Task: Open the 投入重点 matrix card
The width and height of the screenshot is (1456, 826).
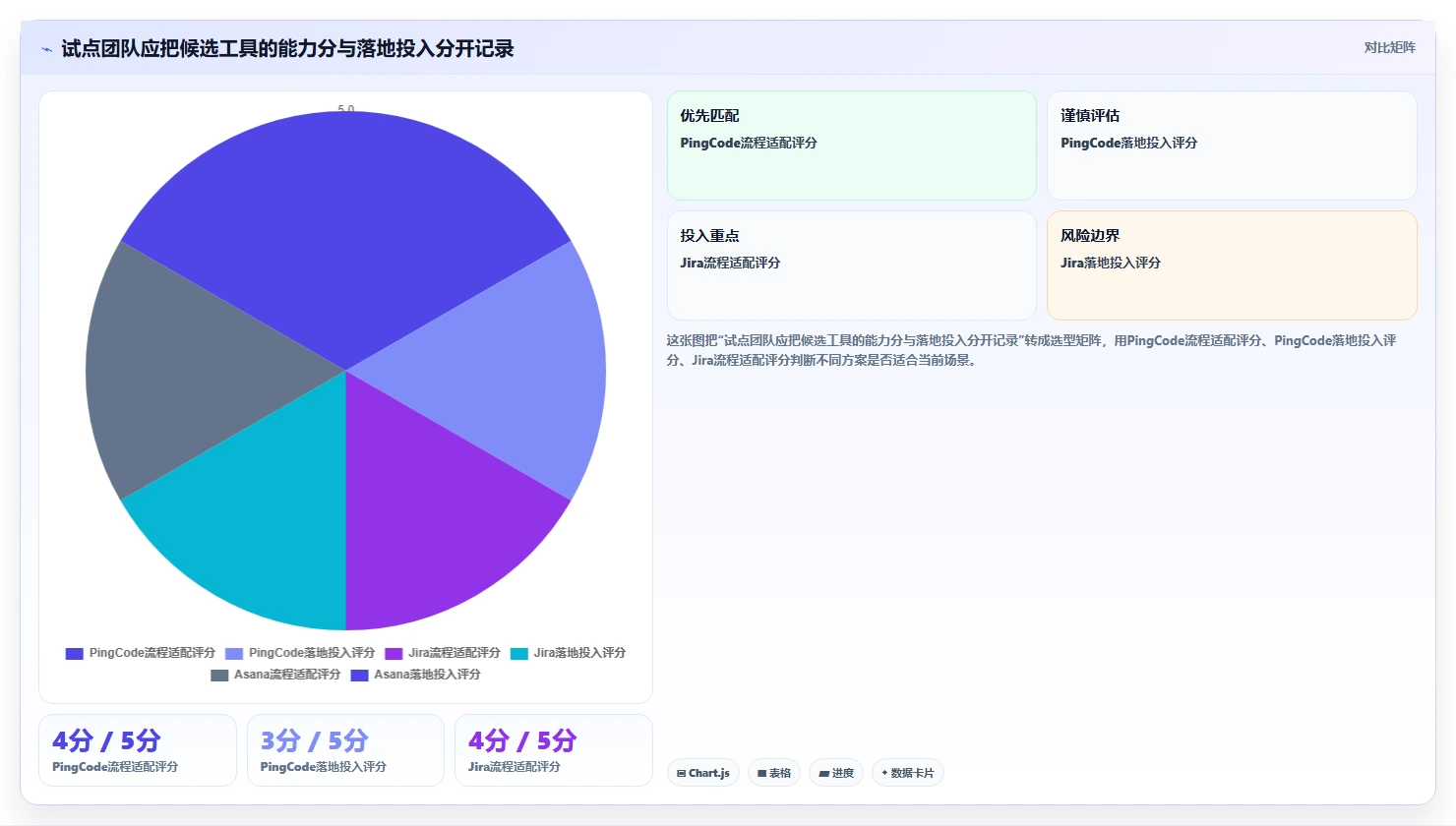Action: tap(852, 265)
